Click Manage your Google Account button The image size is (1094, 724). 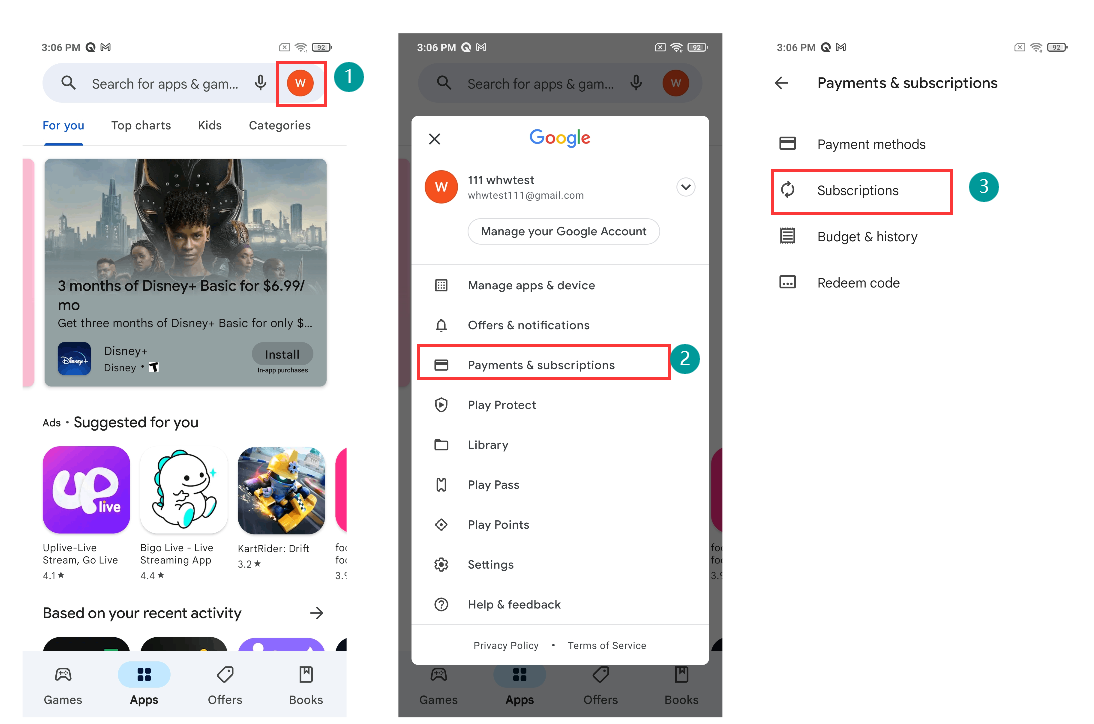point(564,231)
